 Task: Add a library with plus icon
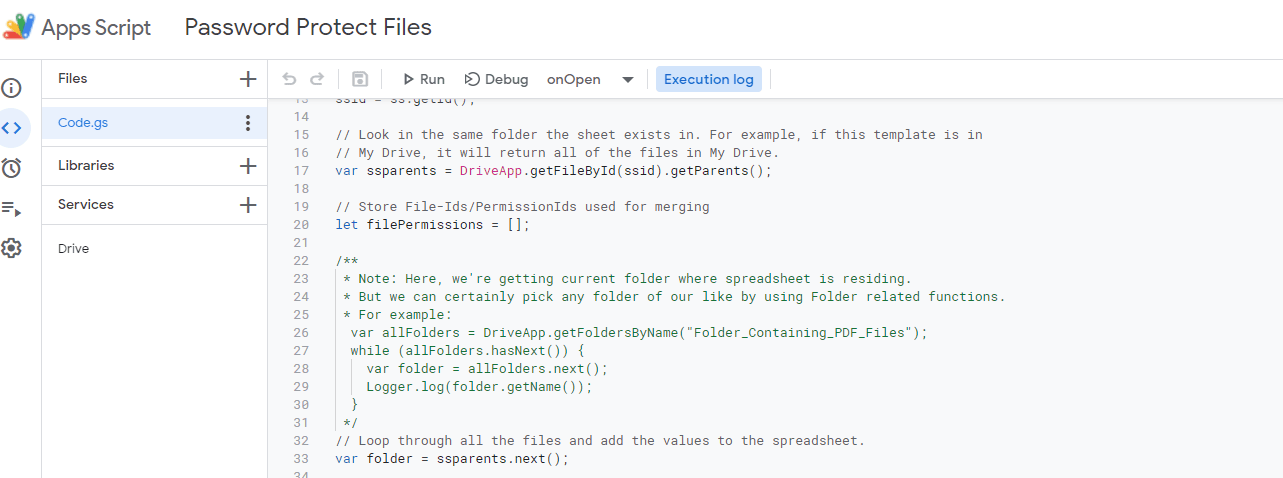tap(248, 166)
